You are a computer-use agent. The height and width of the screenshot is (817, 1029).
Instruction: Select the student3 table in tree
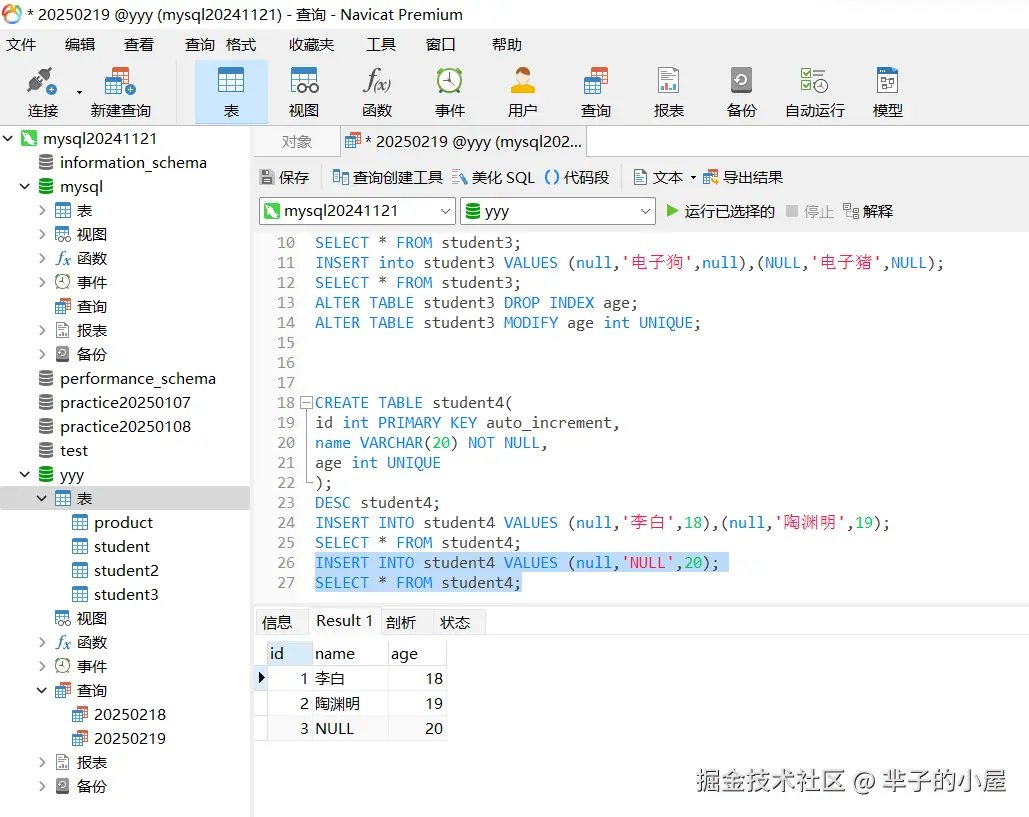pyautogui.click(x=126, y=595)
